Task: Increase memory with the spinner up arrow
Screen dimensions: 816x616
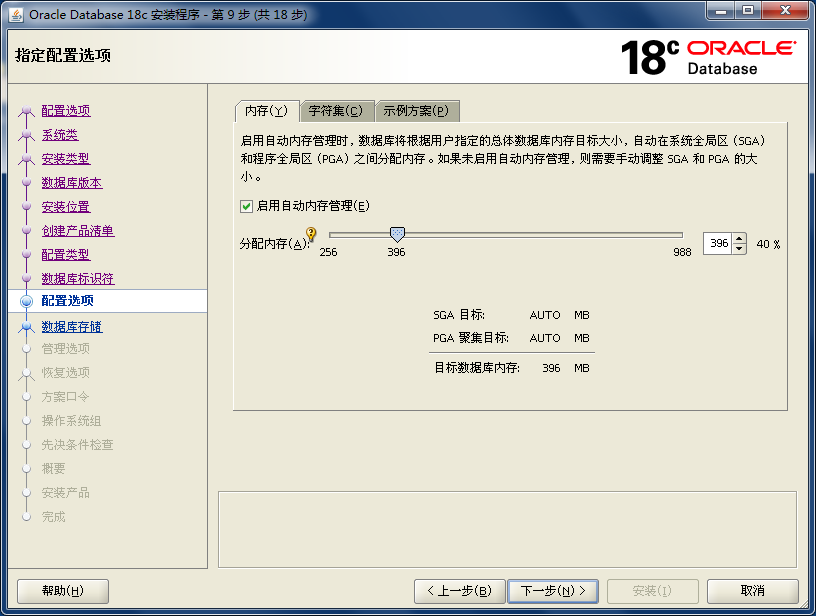Action: 739,238
